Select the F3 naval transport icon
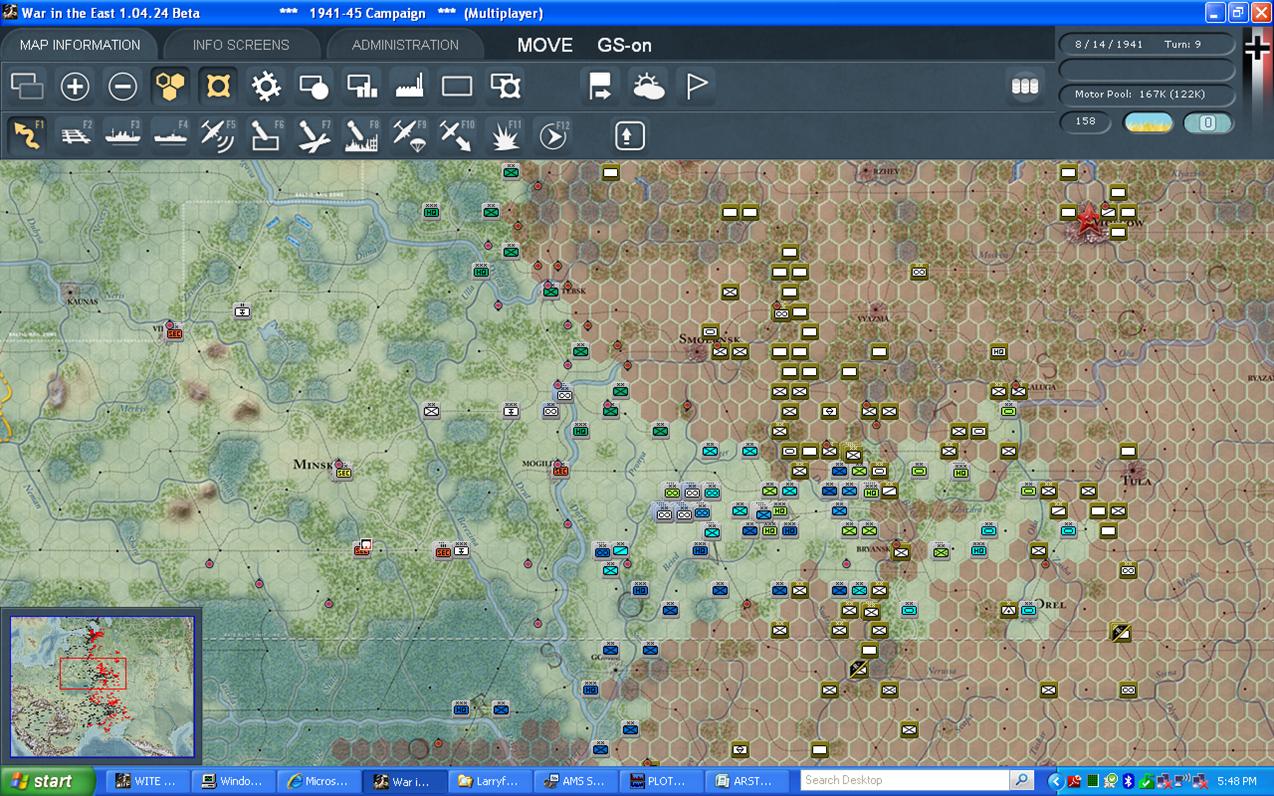The width and height of the screenshot is (1274, 796). pos(123,135)
